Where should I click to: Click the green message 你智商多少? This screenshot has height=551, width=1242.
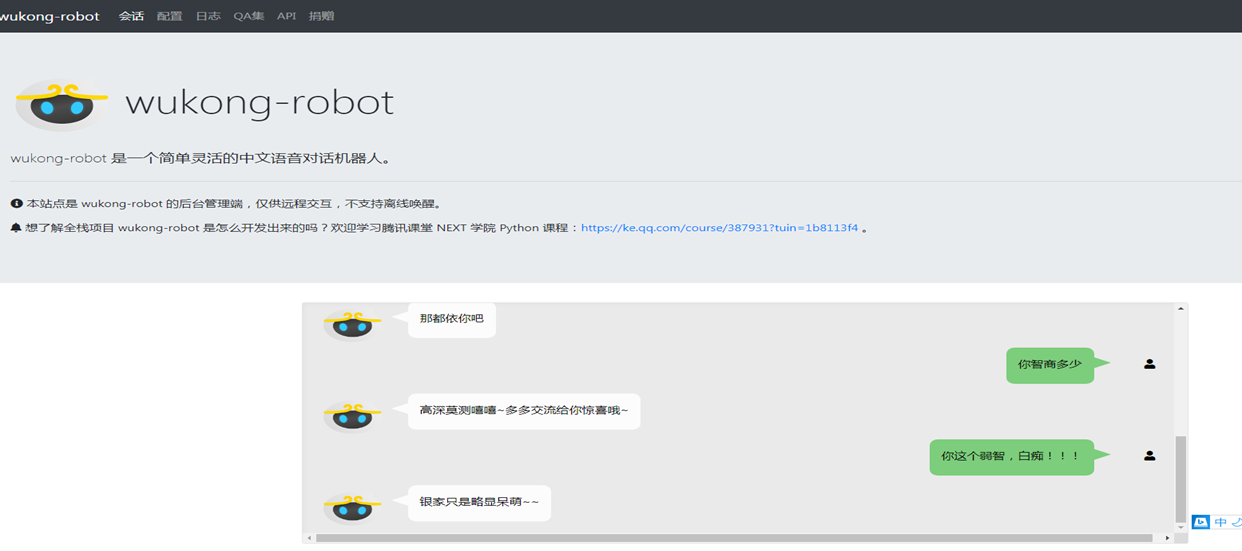click(x=1050, y=364)
